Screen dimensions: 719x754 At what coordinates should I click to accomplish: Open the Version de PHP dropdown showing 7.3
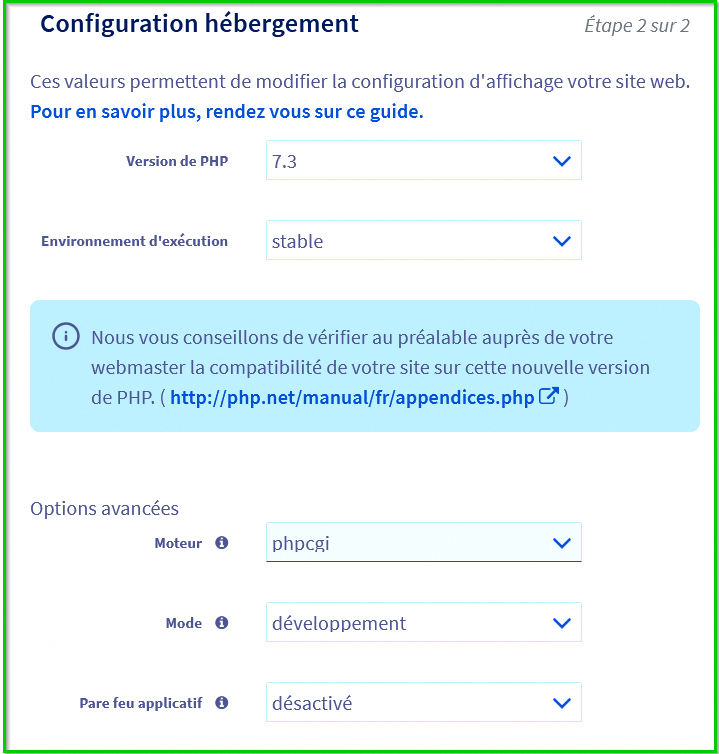(x=410, y=161)
